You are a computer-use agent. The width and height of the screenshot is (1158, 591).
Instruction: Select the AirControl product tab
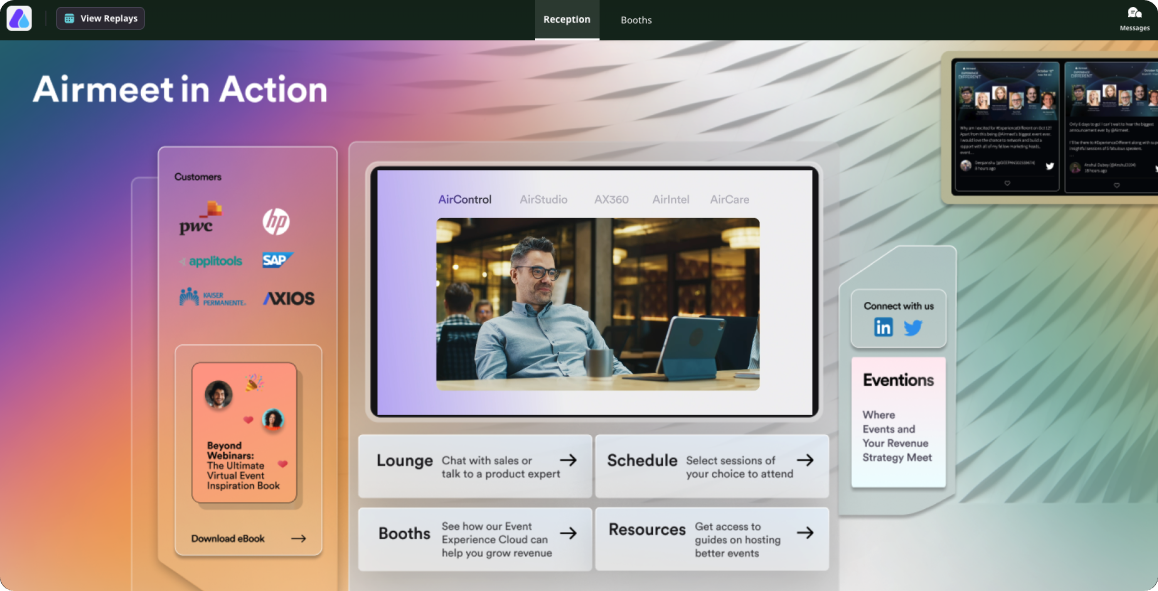(465, 199)
